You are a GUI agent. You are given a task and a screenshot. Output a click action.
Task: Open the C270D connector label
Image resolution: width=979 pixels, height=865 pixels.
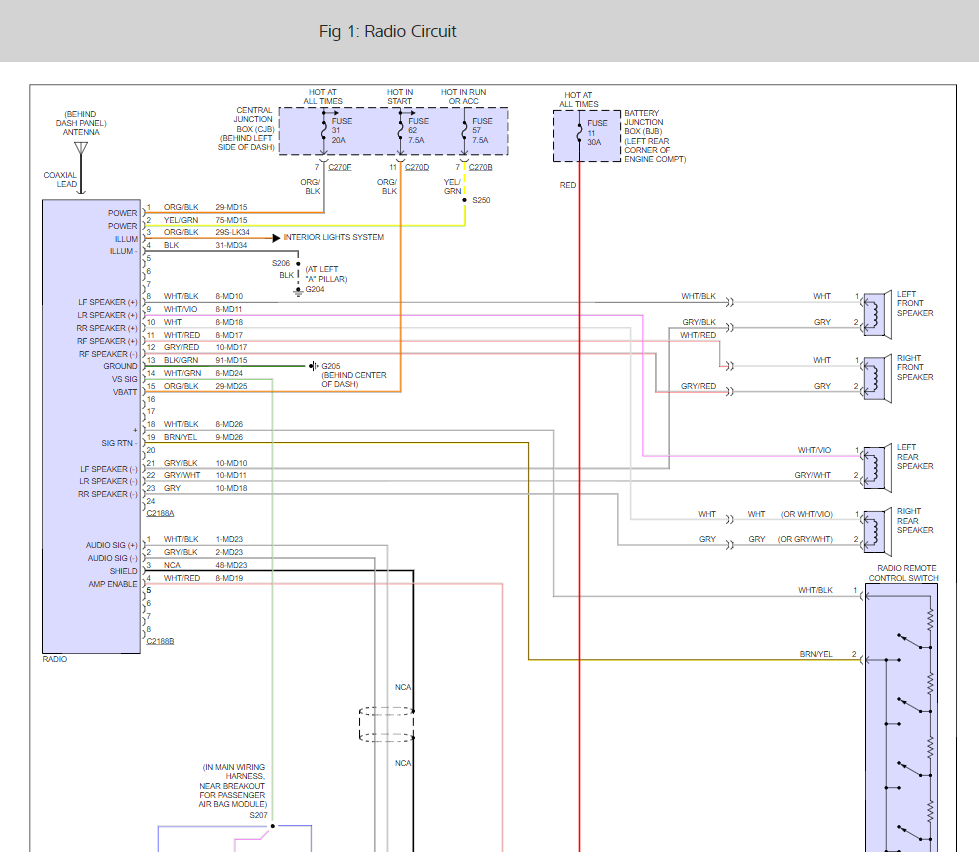416,166
